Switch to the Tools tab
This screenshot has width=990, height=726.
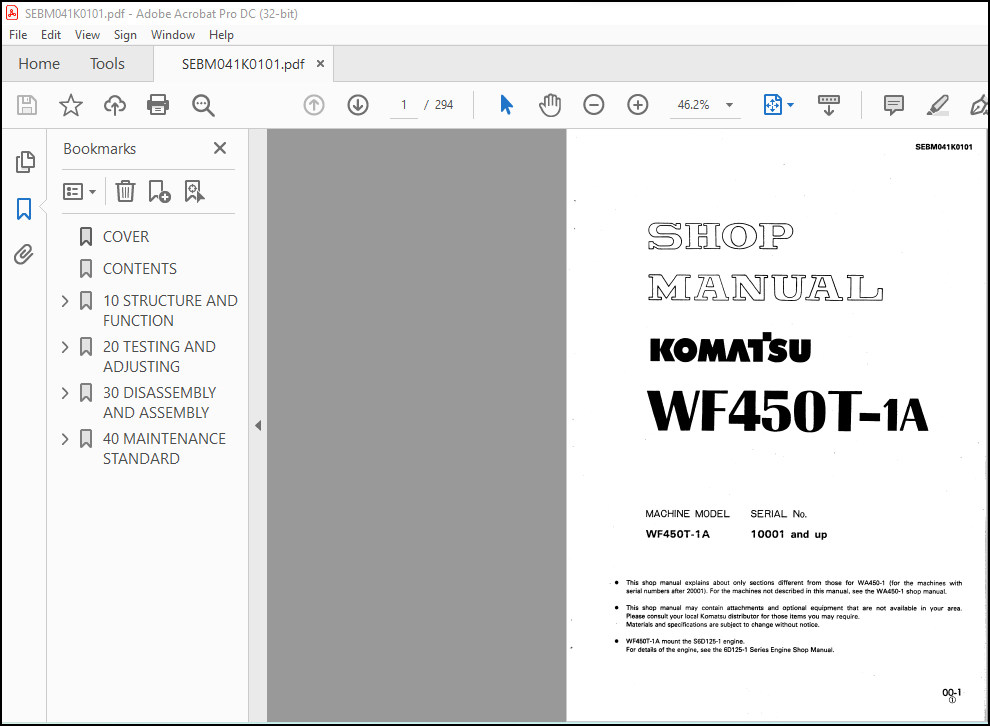pyautogui.click(x=107, y=64)
